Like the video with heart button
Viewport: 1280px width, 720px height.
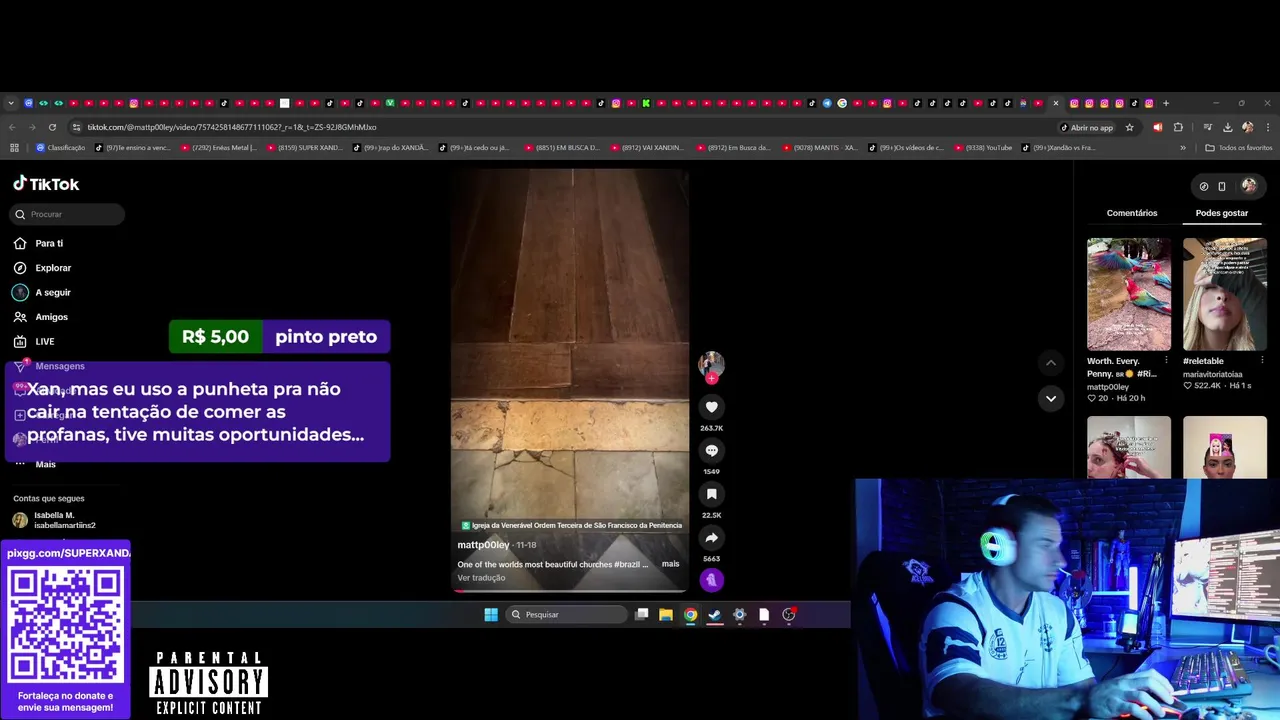click(x=711, y=407)
